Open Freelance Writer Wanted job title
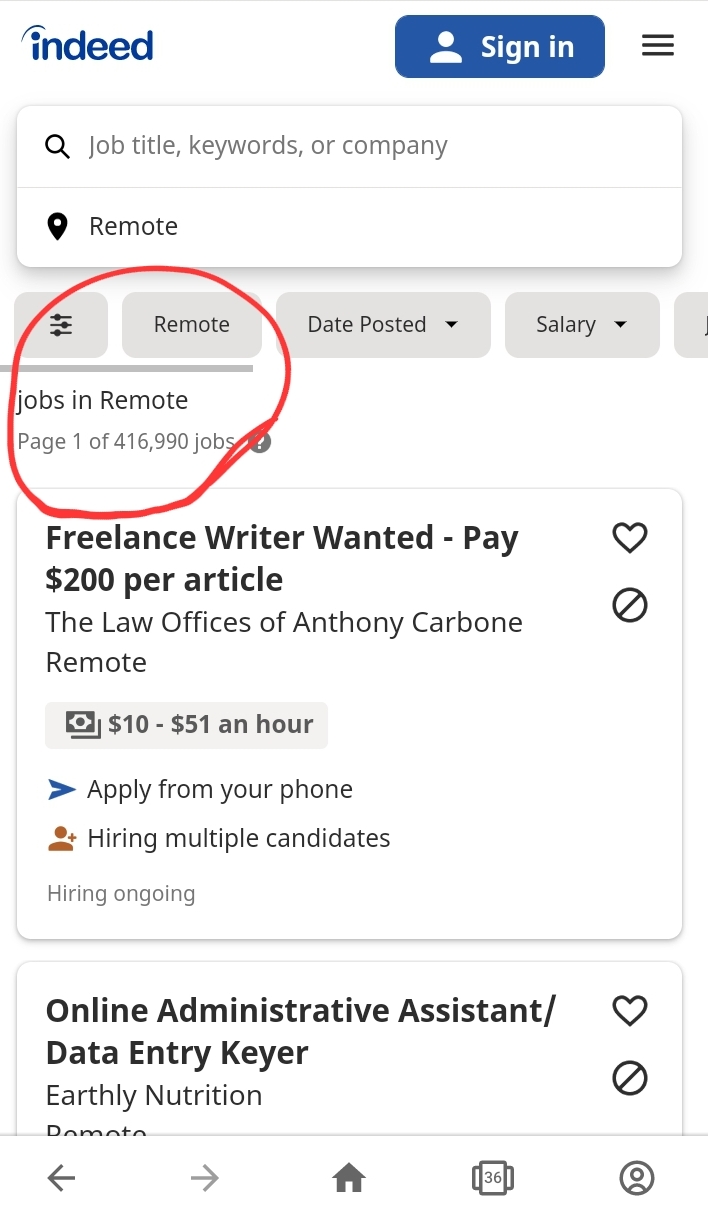Image resolution: width=708 pixels, height=1216 pixels. click(x=282, y=559)
